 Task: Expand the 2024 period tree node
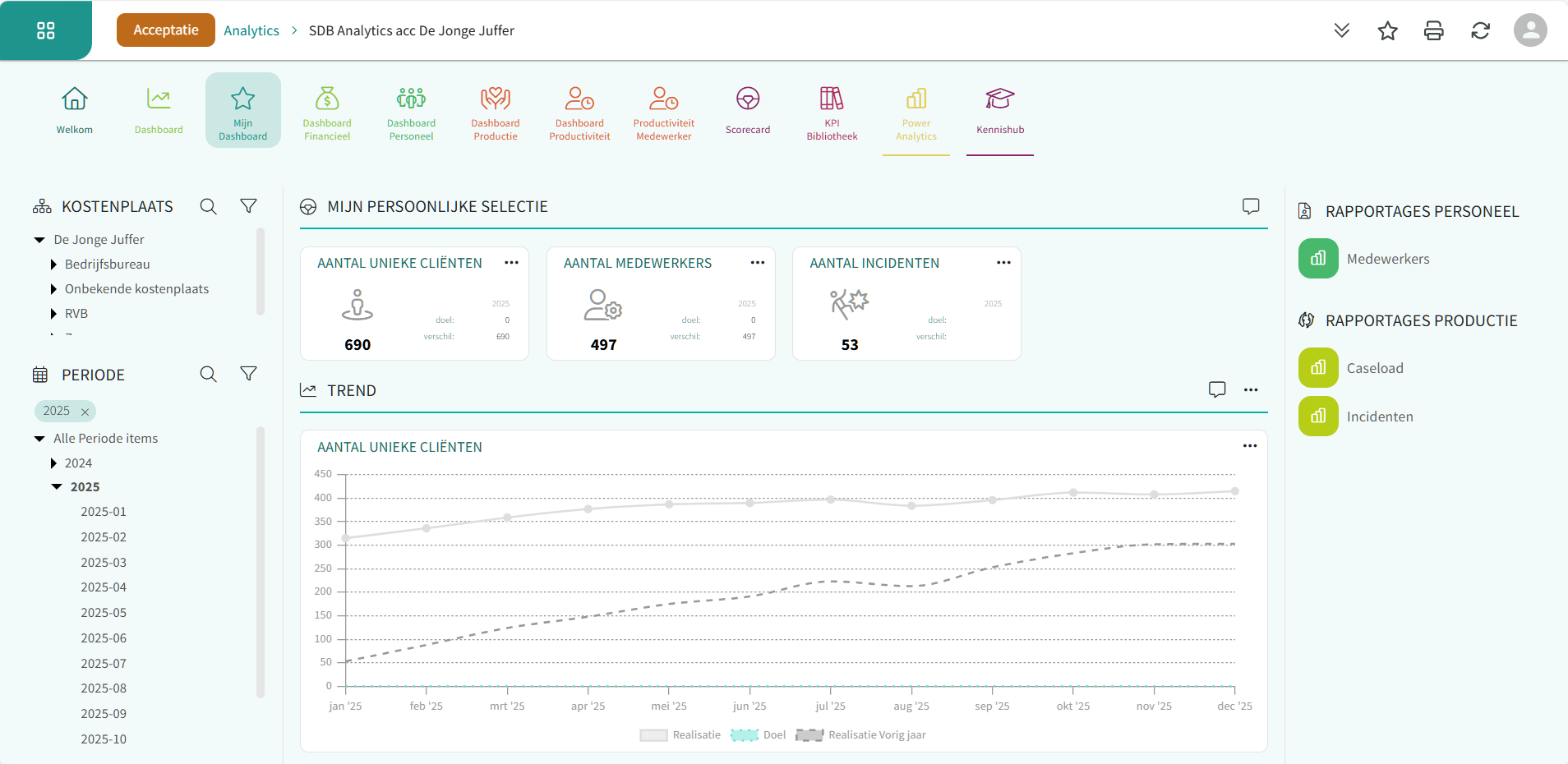point(53,463)
